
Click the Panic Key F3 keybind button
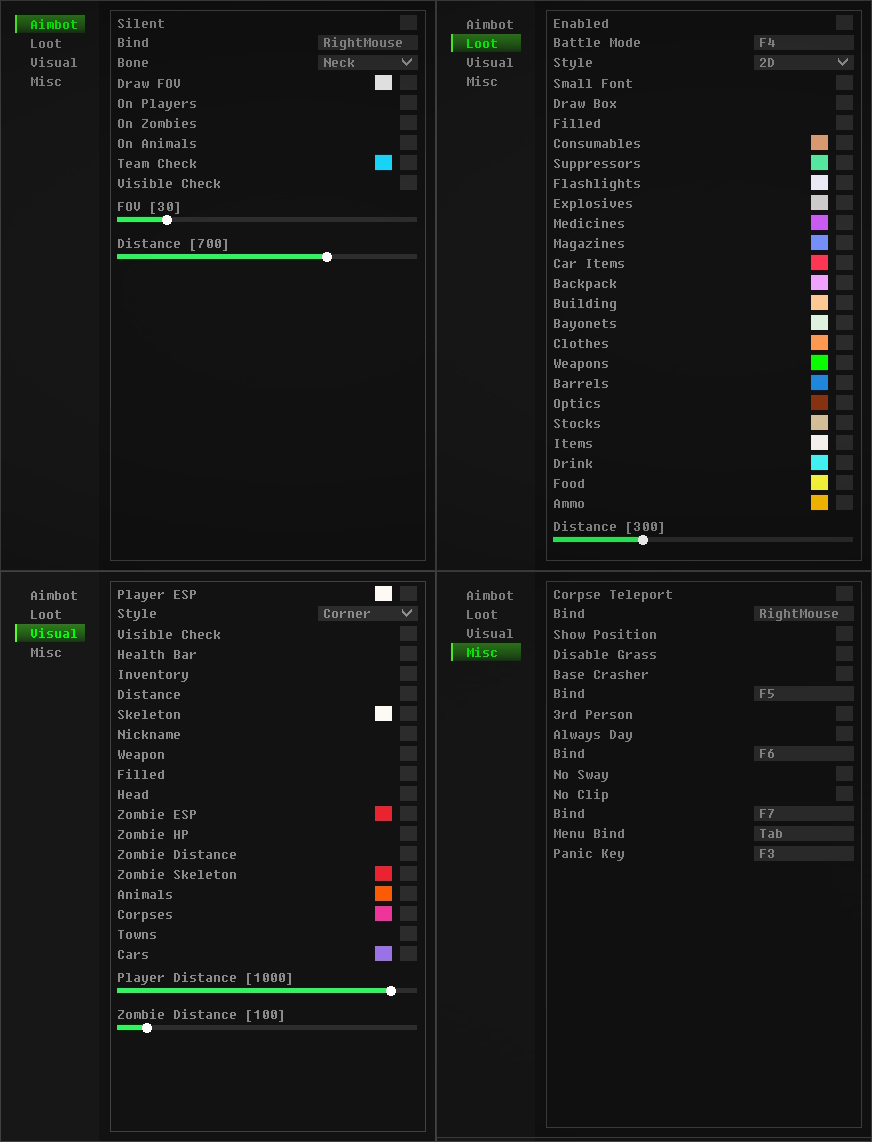(803, 854)
